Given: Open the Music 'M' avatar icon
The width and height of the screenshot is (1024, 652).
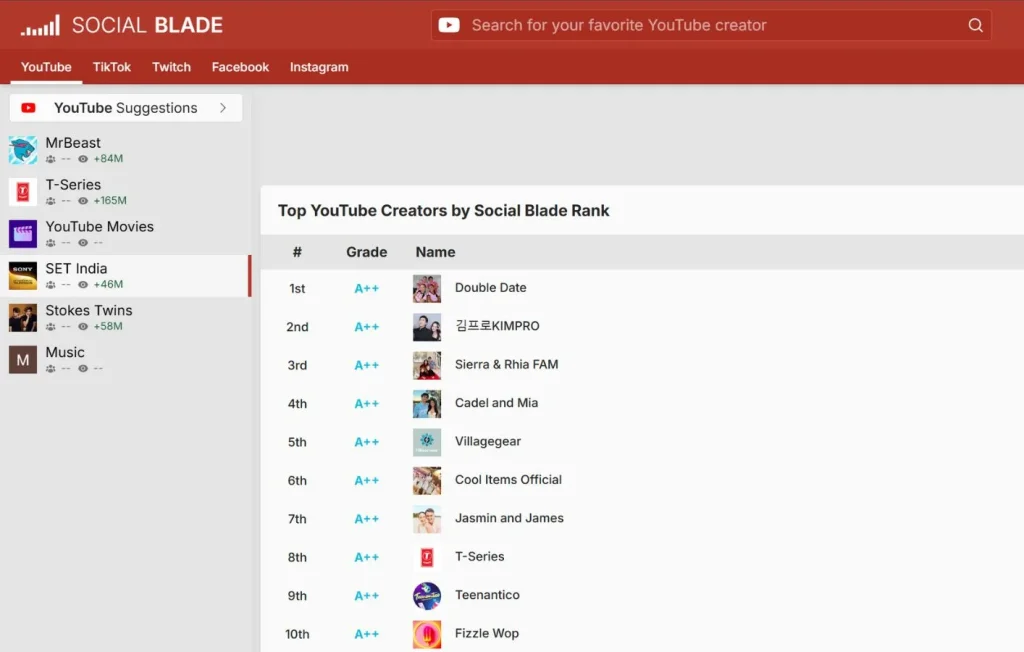Looking at the screenshot, I should 23,359.
